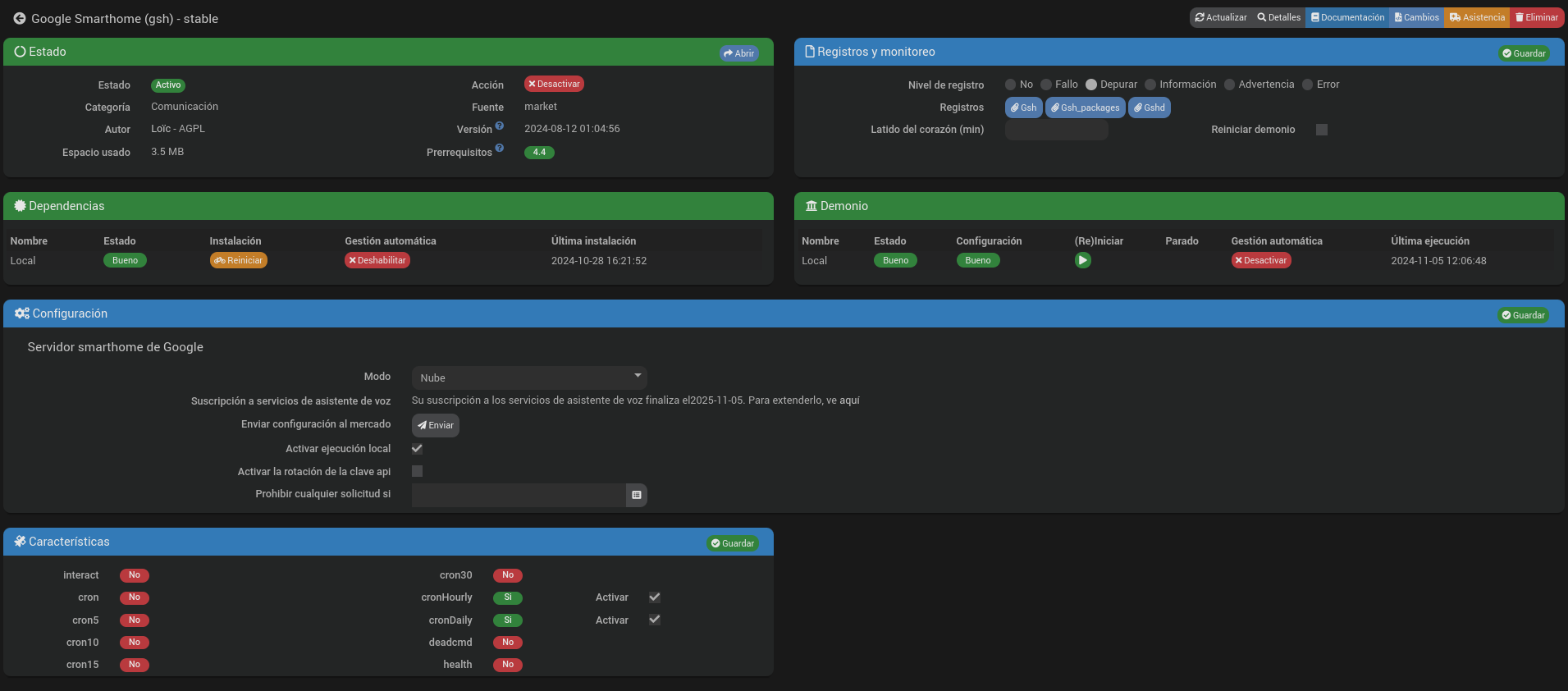Click the aquí link to extend subscription

tap(849, 400)
